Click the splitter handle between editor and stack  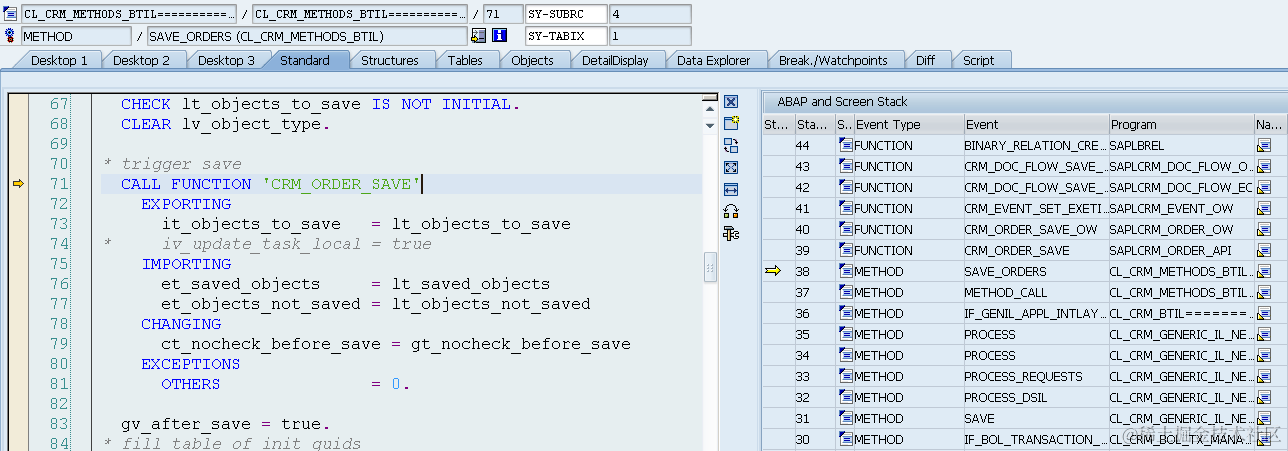(x=711, y=267)
